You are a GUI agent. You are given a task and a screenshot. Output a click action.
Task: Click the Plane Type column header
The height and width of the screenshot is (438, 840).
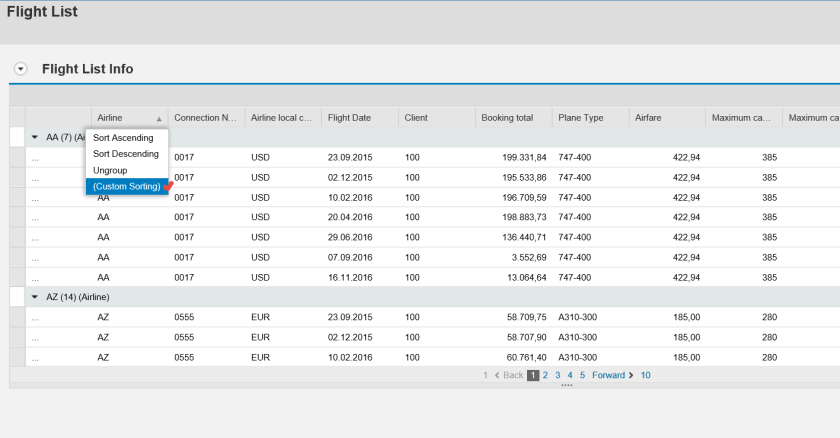pos(581,118)
